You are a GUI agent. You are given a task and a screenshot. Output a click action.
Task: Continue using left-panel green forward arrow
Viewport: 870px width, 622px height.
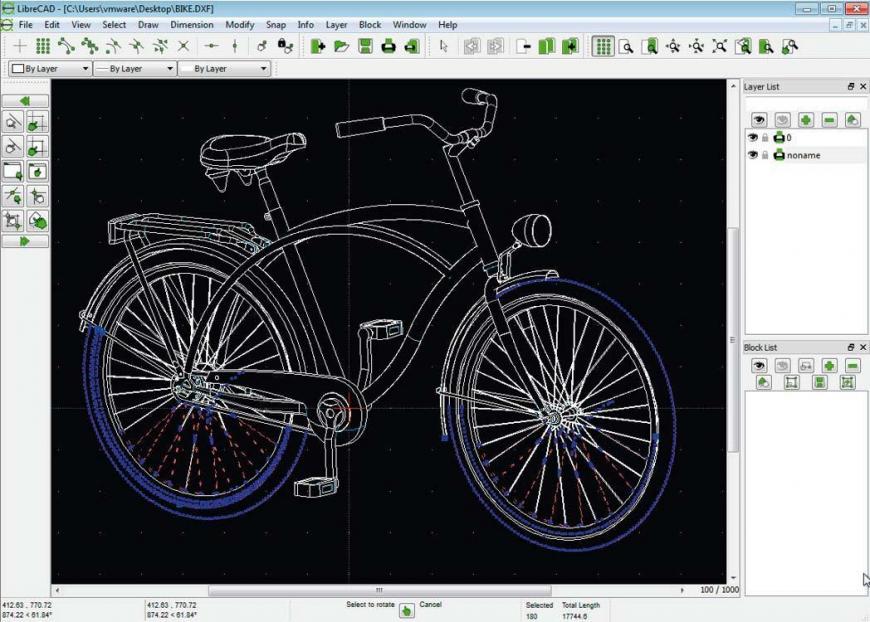coord(25,241)
